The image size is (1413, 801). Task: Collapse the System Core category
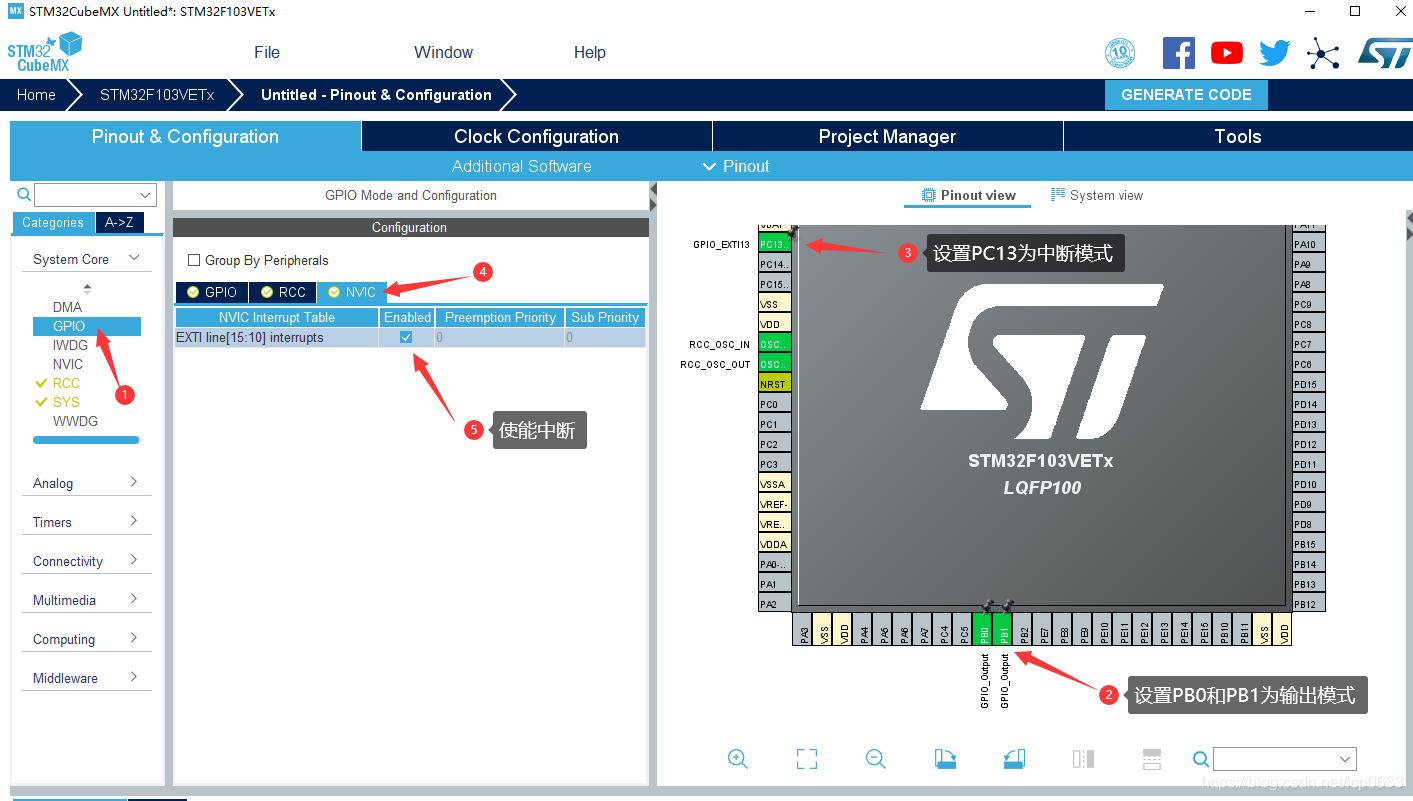click(86, 259)
